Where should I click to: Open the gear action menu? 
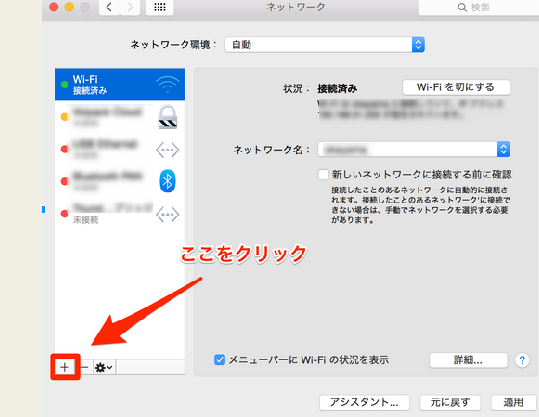pos(103,367)
